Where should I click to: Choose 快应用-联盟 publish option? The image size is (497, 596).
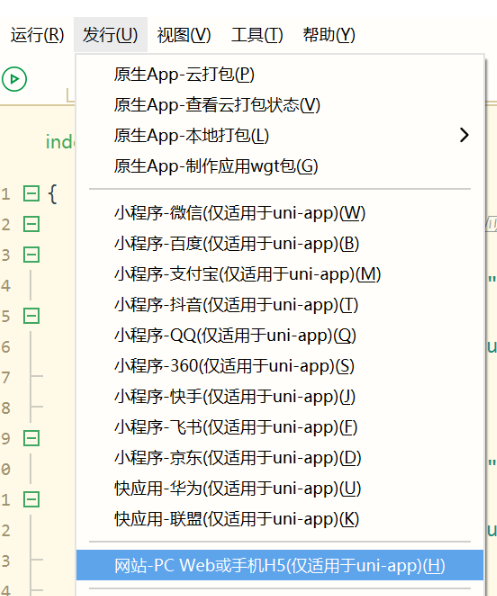click(280, 519)
